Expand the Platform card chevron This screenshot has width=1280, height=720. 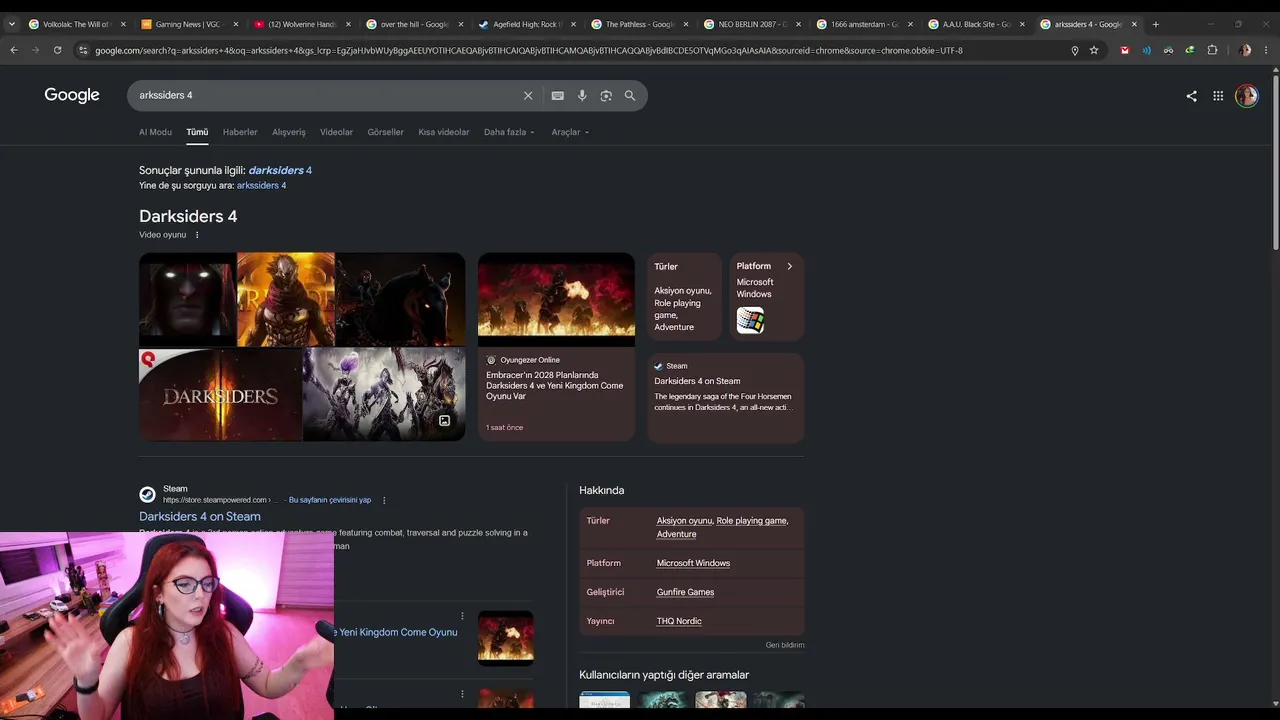(789, 266)
